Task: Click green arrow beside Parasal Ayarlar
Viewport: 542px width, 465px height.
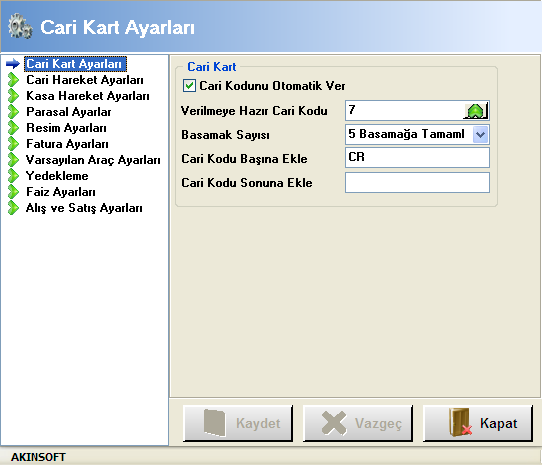Action: 13,112
